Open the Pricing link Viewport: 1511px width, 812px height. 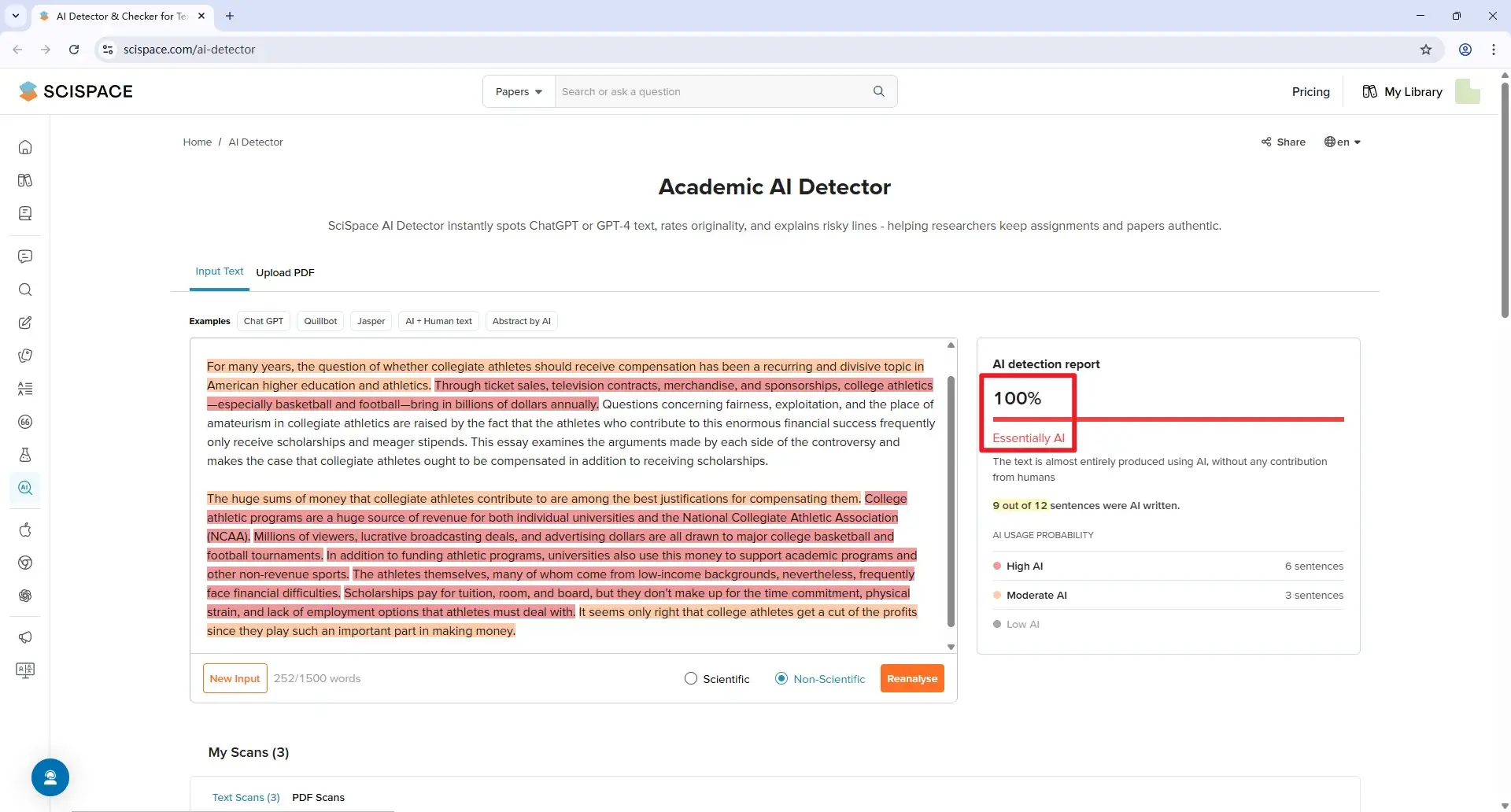1310,91
